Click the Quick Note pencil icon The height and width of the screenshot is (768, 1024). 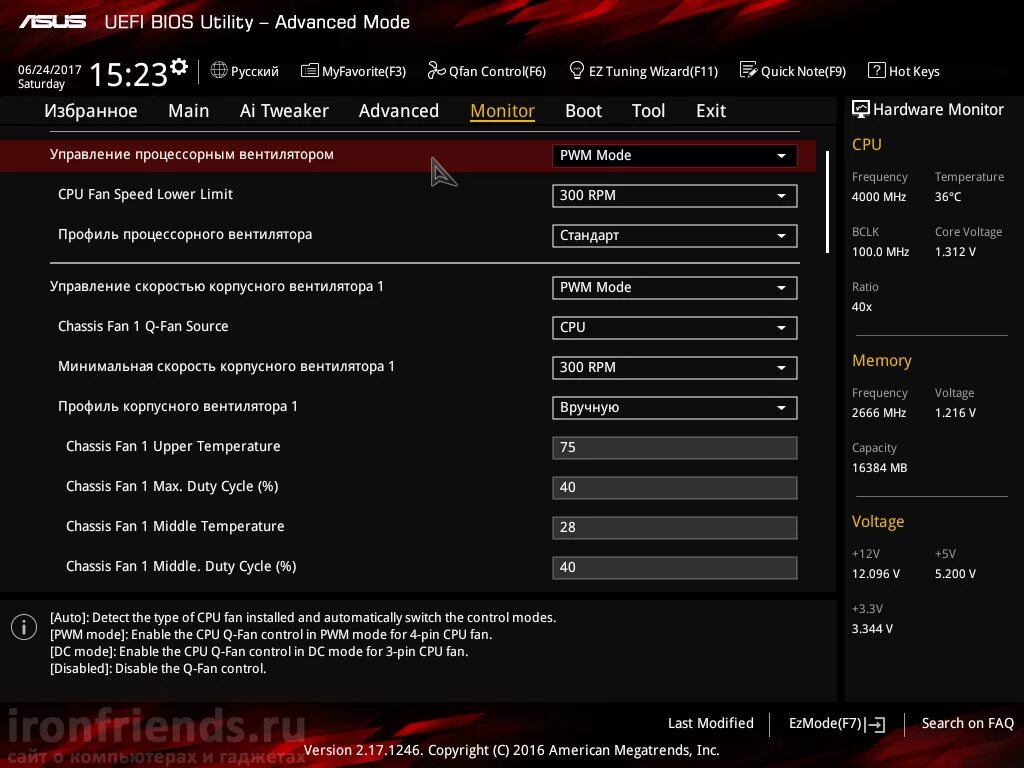pyautogui.click(x=748, y=70)
